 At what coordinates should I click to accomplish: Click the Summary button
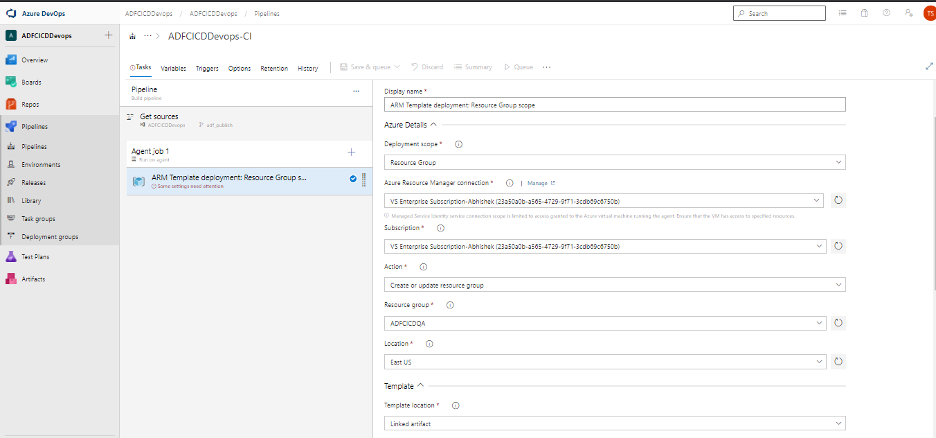click(x=473, y=67)
